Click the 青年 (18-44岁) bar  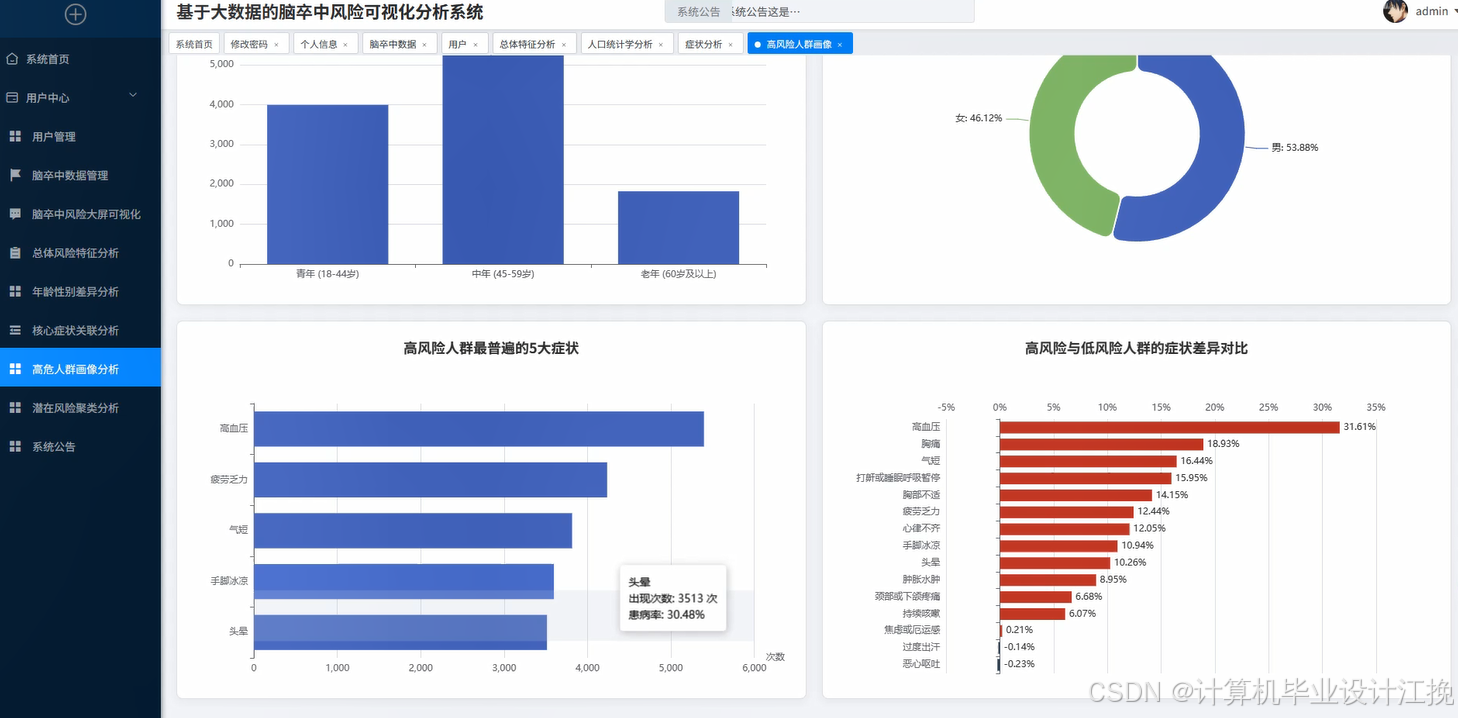[327, 184]
